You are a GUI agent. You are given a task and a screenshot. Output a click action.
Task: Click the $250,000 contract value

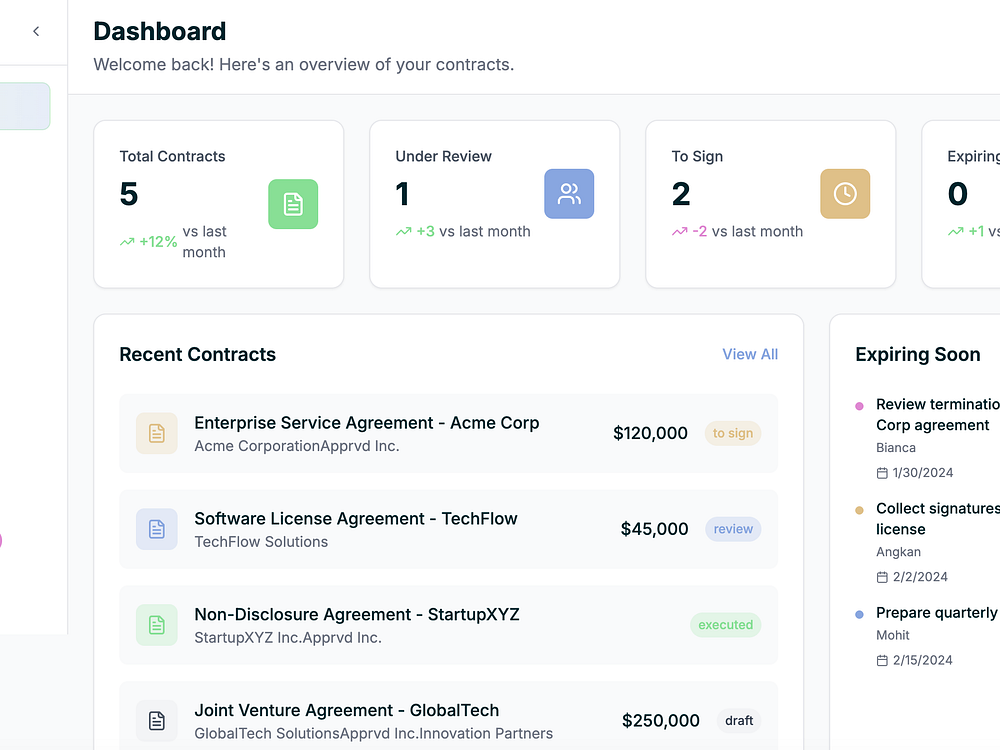coord(661,721)
